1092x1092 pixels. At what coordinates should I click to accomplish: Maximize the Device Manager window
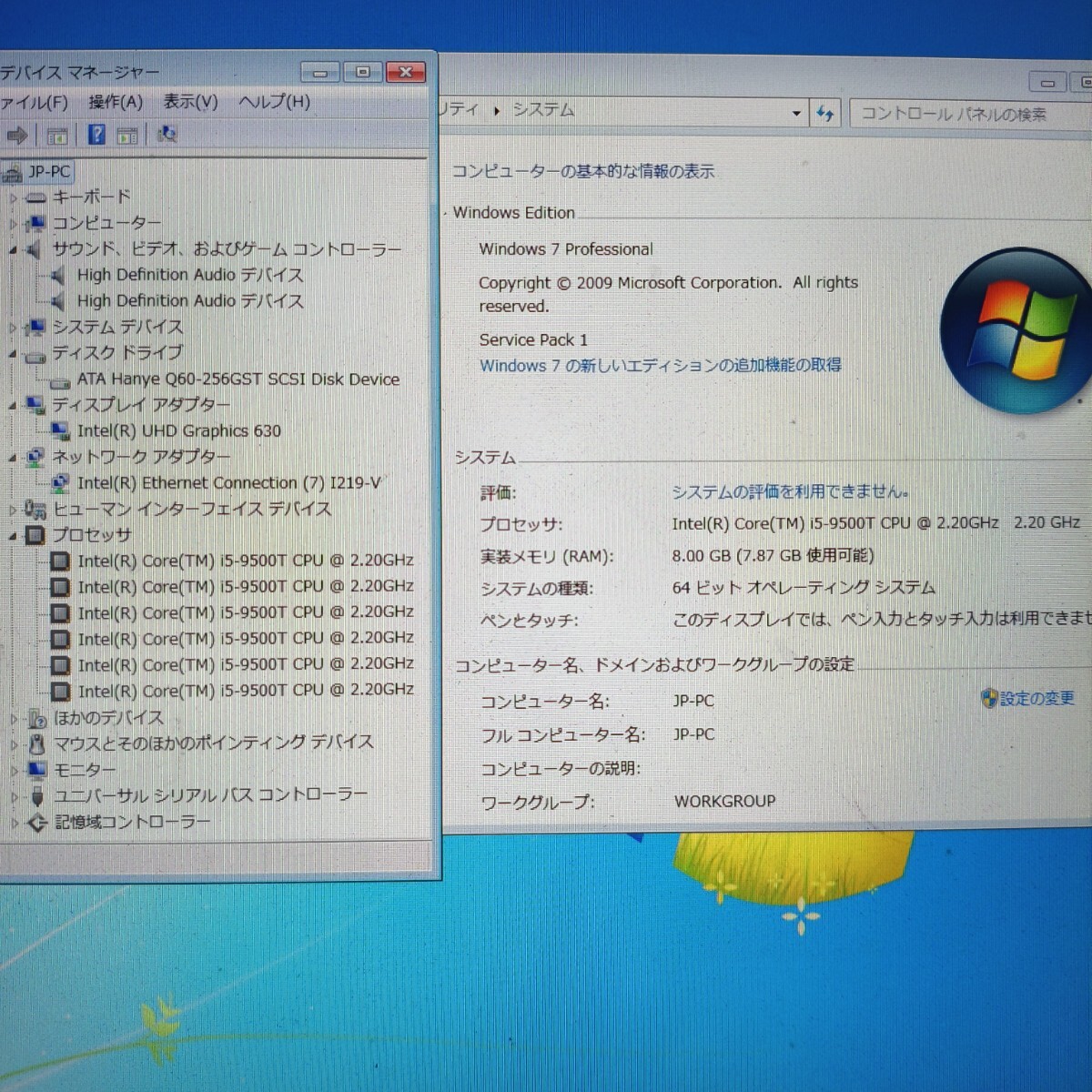[362, 72]
